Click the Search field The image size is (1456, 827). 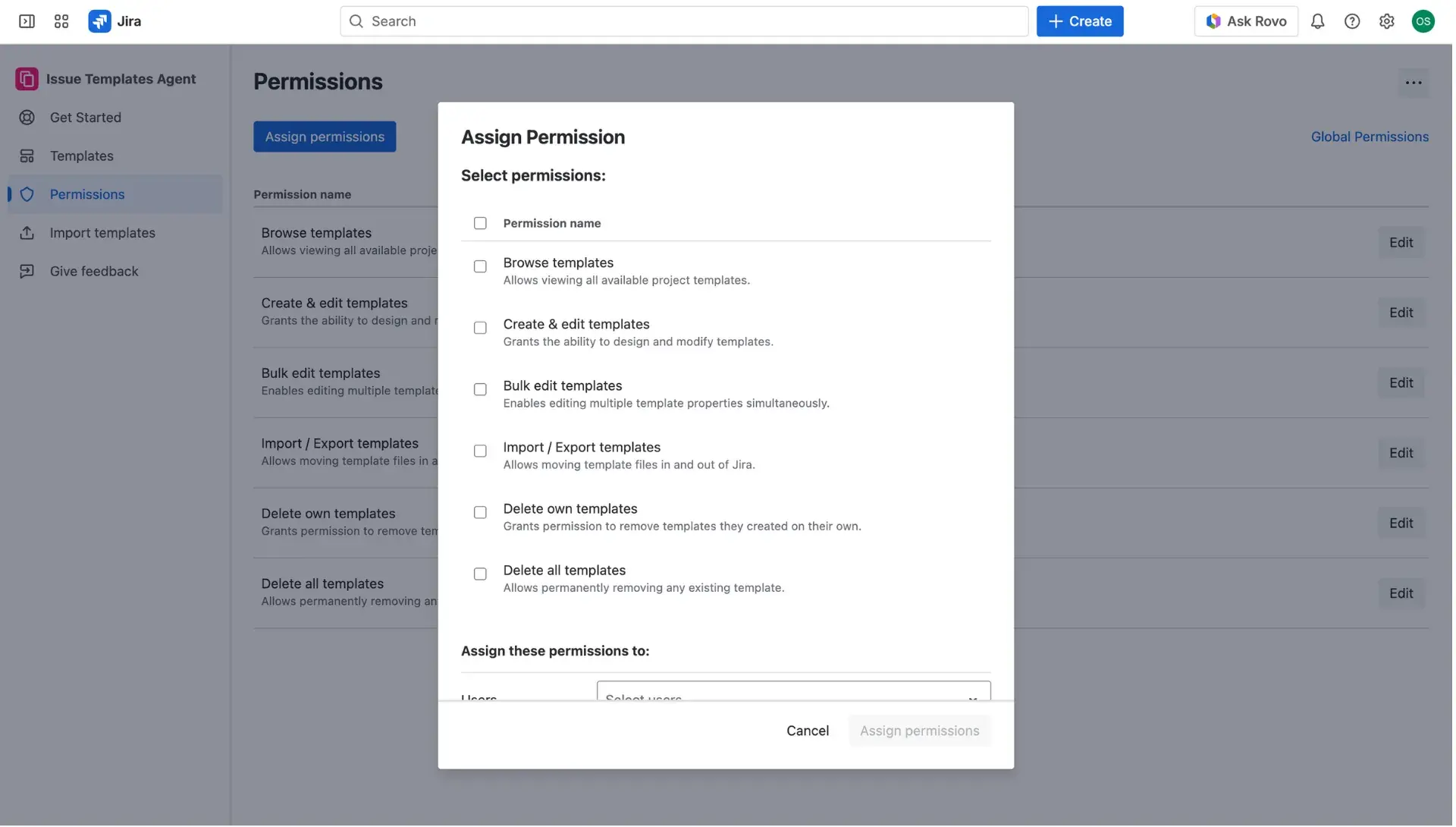click(682, 20)
